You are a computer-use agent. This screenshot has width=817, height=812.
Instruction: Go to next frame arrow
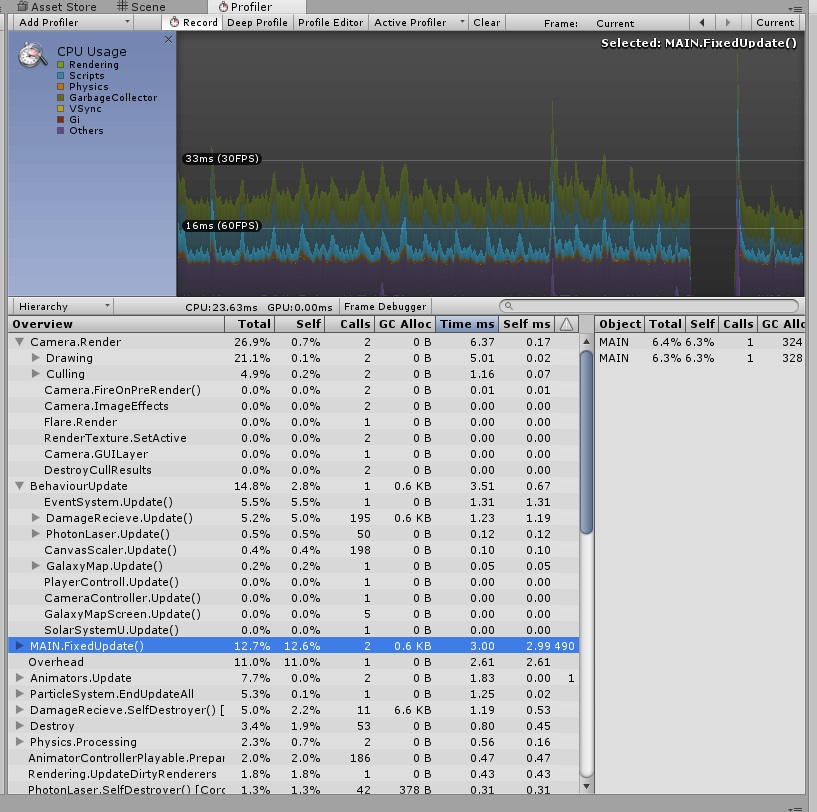coord(727,22)
